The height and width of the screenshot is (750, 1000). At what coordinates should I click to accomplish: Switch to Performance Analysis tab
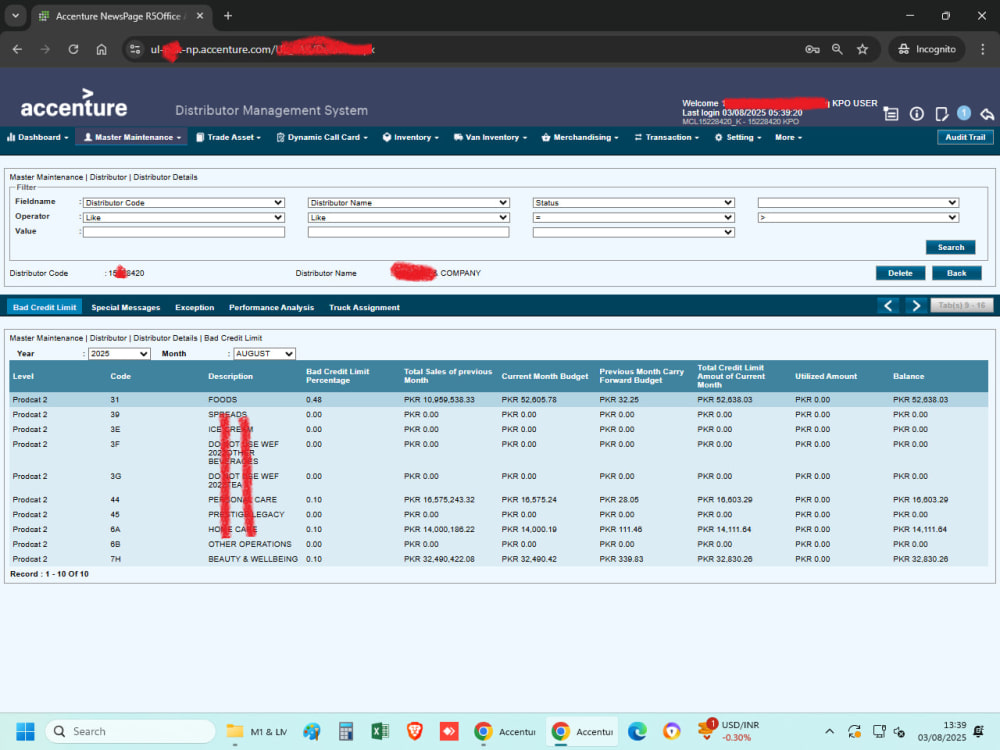(272, 307)
